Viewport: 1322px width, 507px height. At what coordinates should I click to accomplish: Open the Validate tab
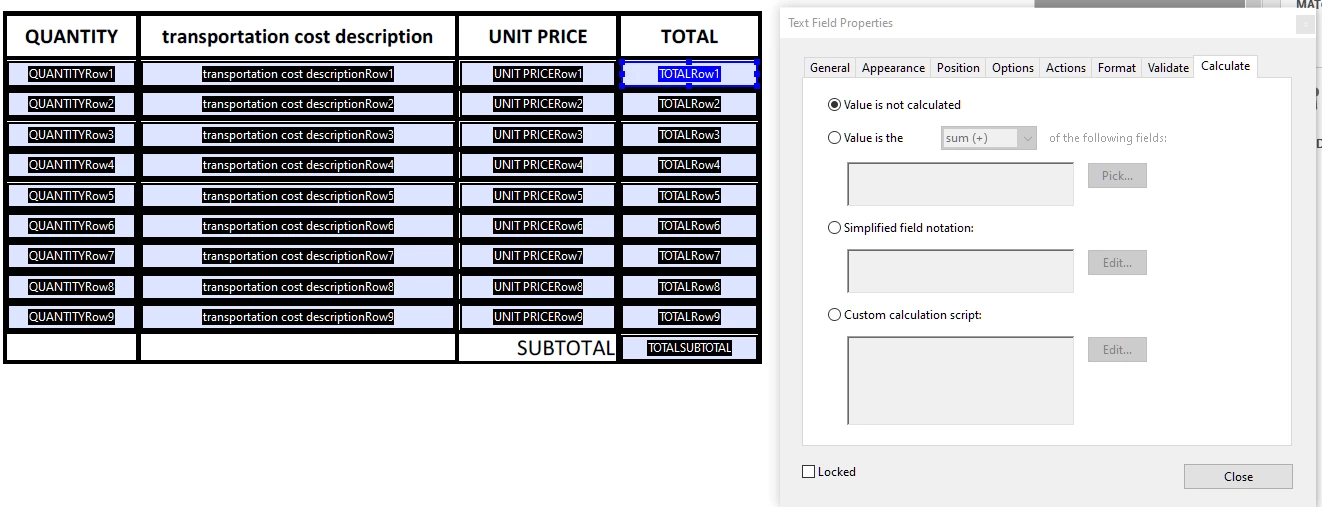pos(1168,68)
